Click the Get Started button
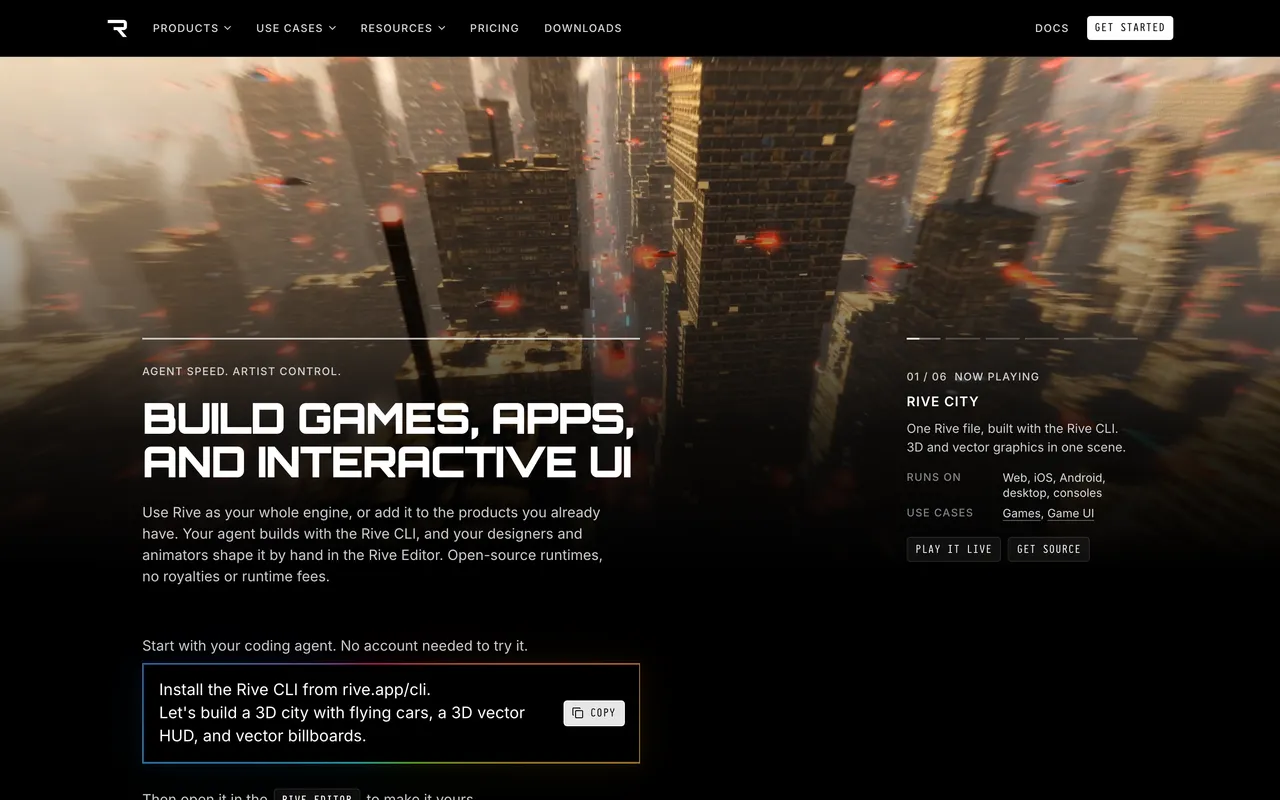This screenshot has height=800, width=1280. coord(1130,28)
